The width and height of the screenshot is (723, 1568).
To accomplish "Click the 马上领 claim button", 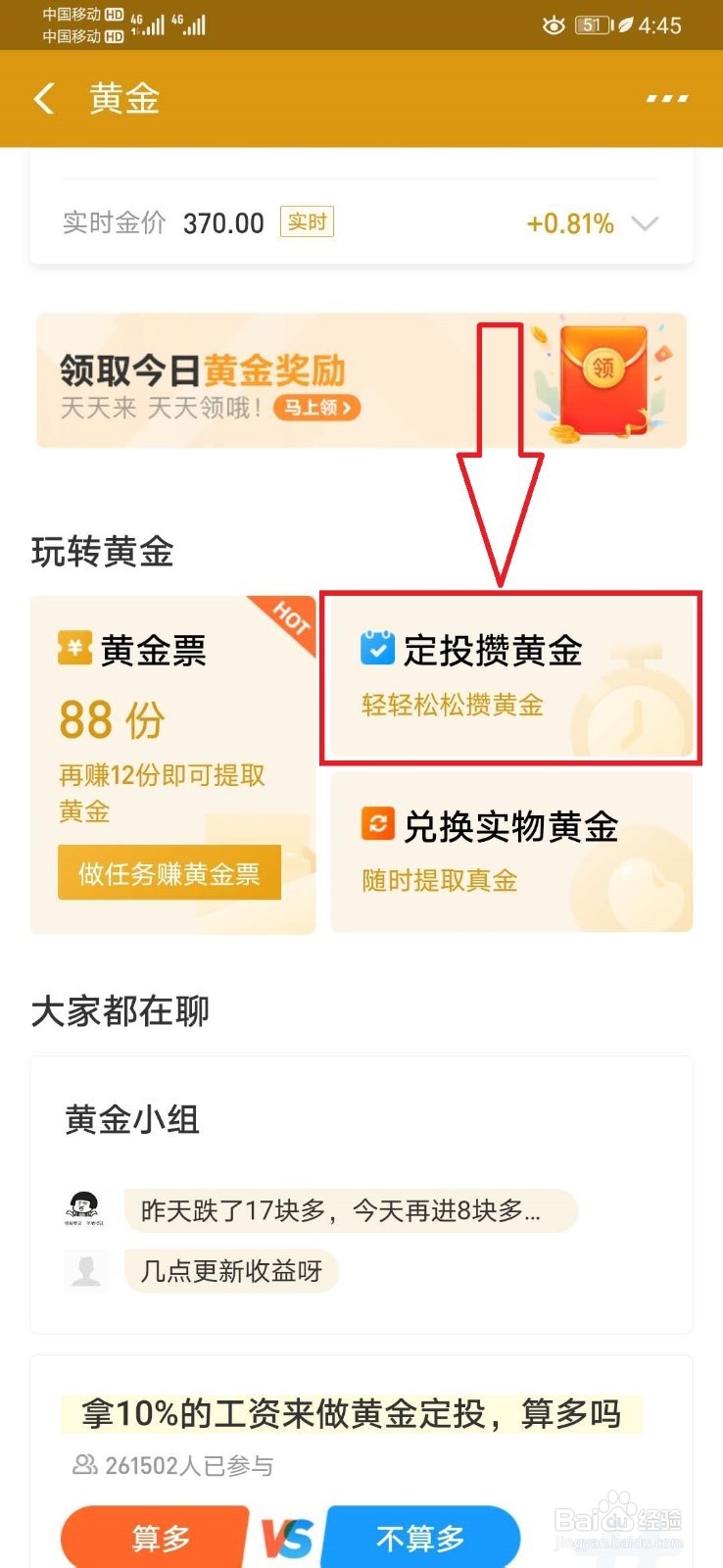I will [x=316, y=408].
